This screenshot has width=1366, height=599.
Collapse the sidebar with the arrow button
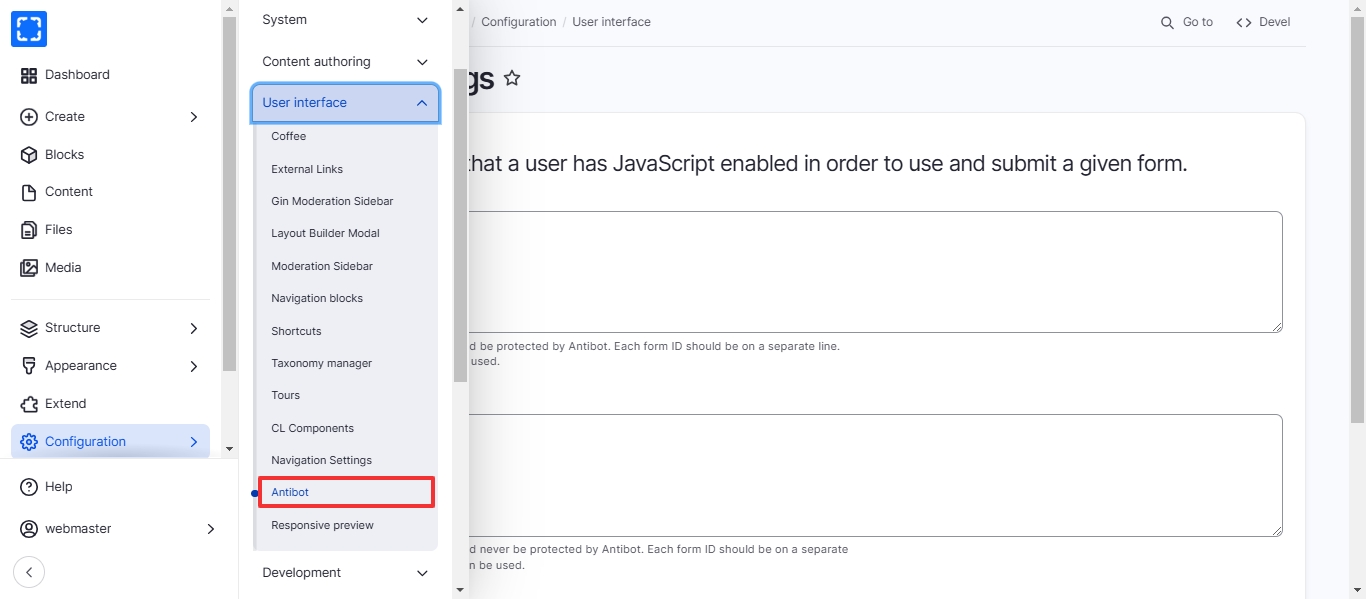(x=29, y=572)
